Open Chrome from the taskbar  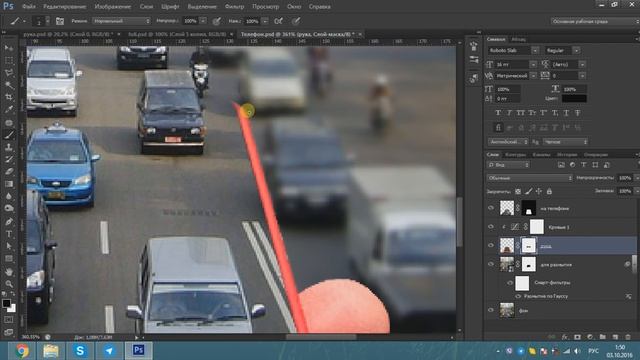click(22, 350)
